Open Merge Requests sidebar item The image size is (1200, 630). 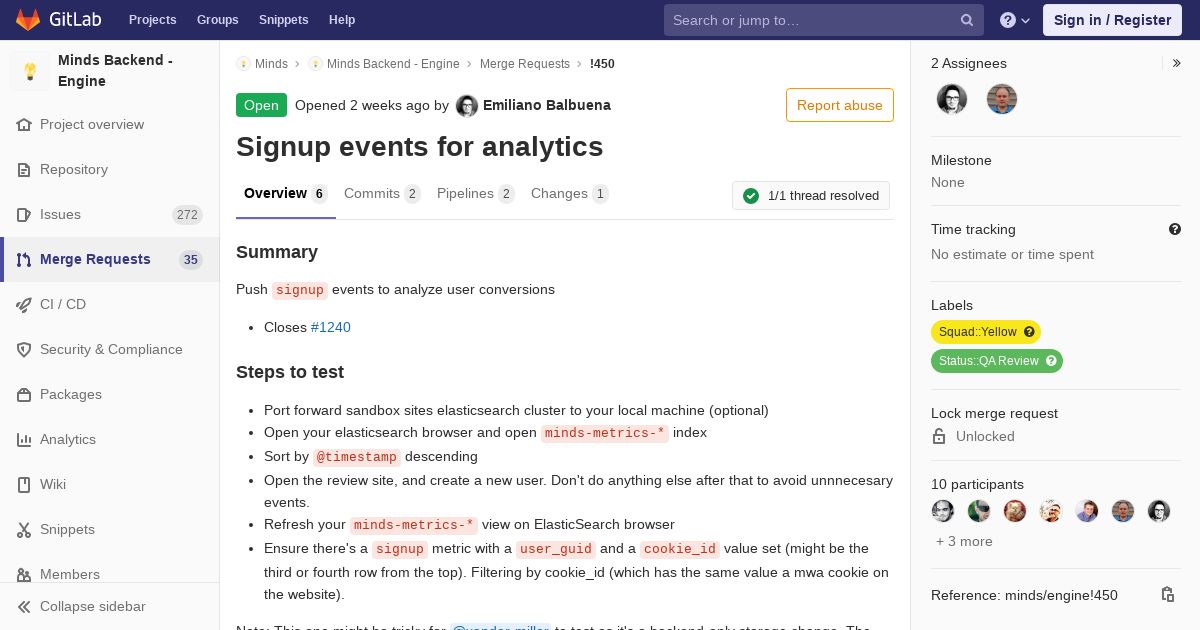click(x=110, y=260)
